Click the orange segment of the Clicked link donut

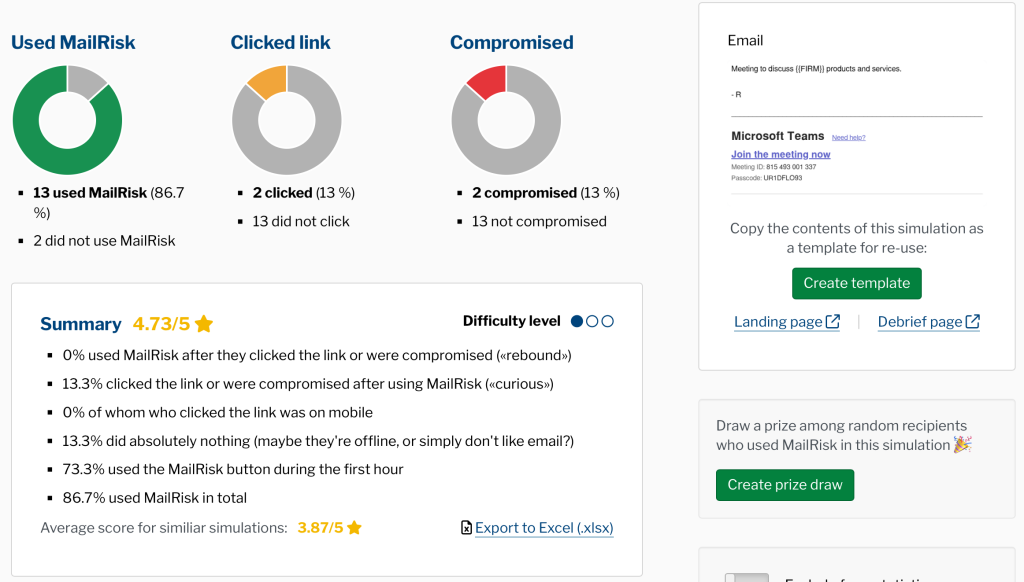267,82
